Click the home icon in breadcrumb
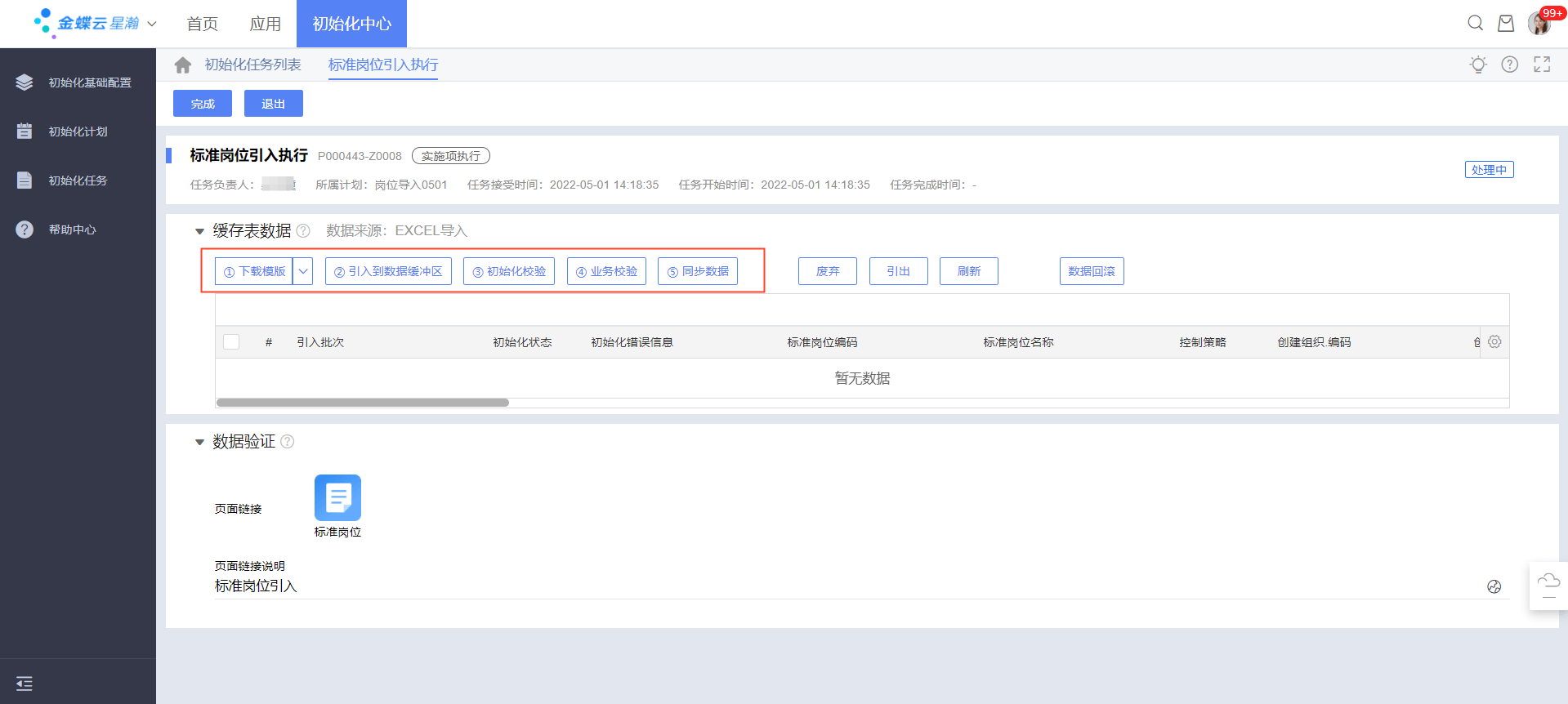Screen dimensions: 1568x704 [183, 65]
